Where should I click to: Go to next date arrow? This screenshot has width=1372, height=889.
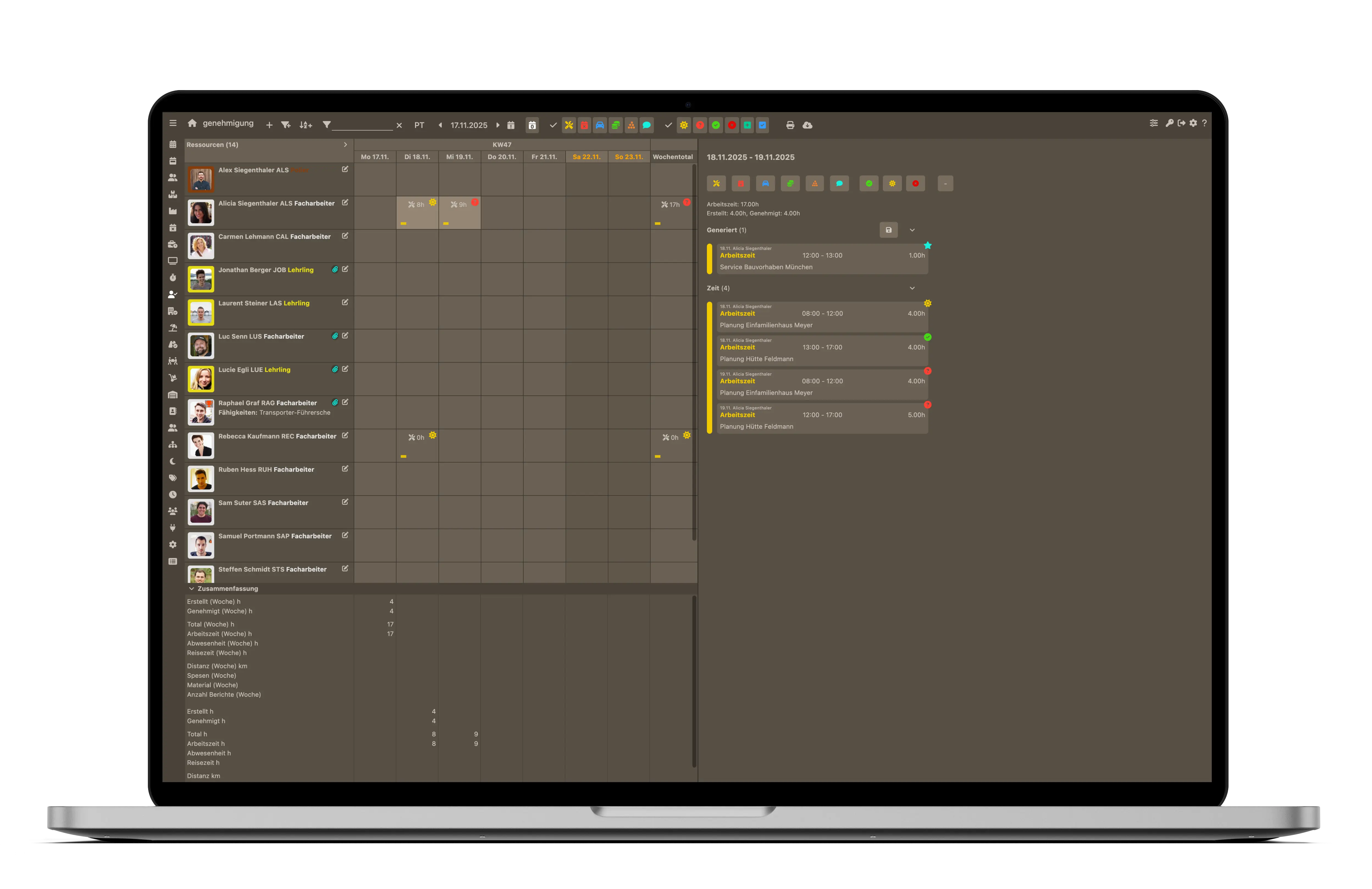[498, 125]
